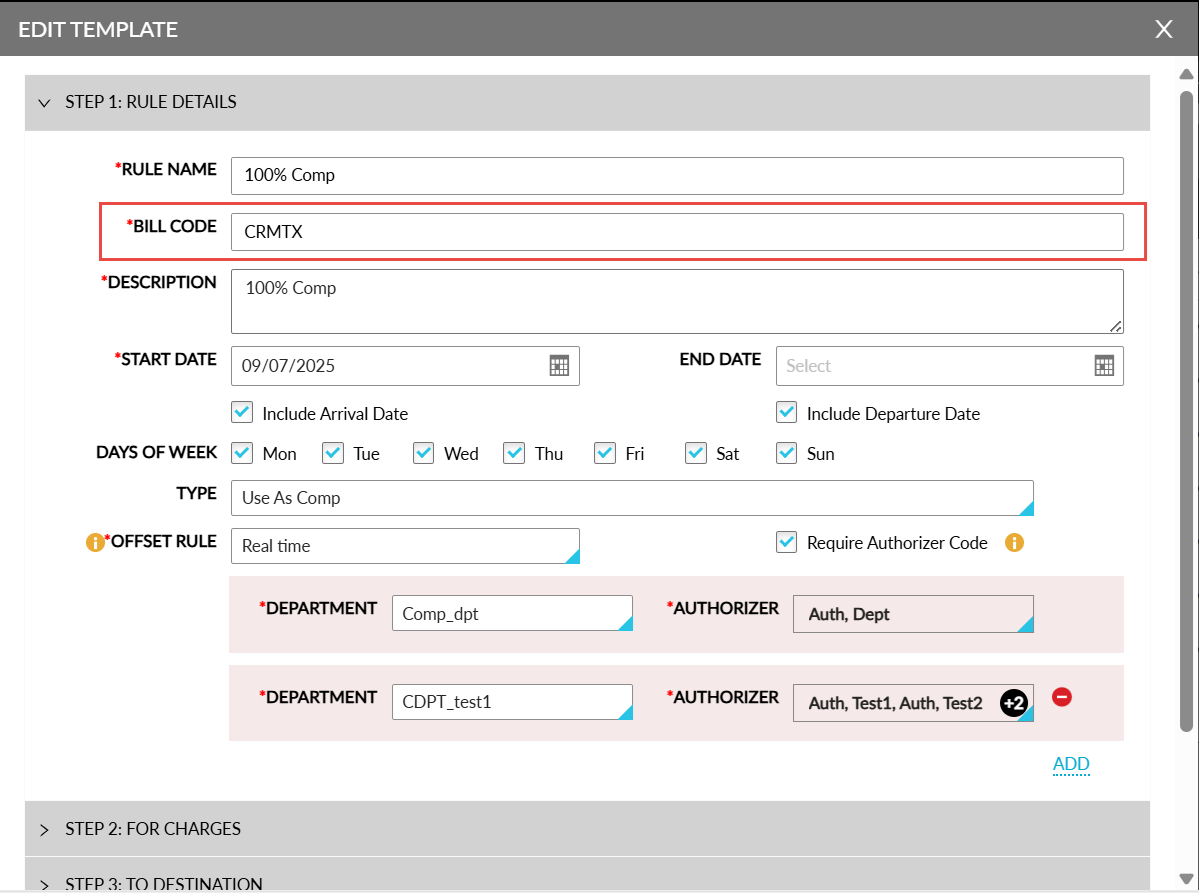Uncheck Include Arrival Date
The image size is (1199, 893).
242,412
